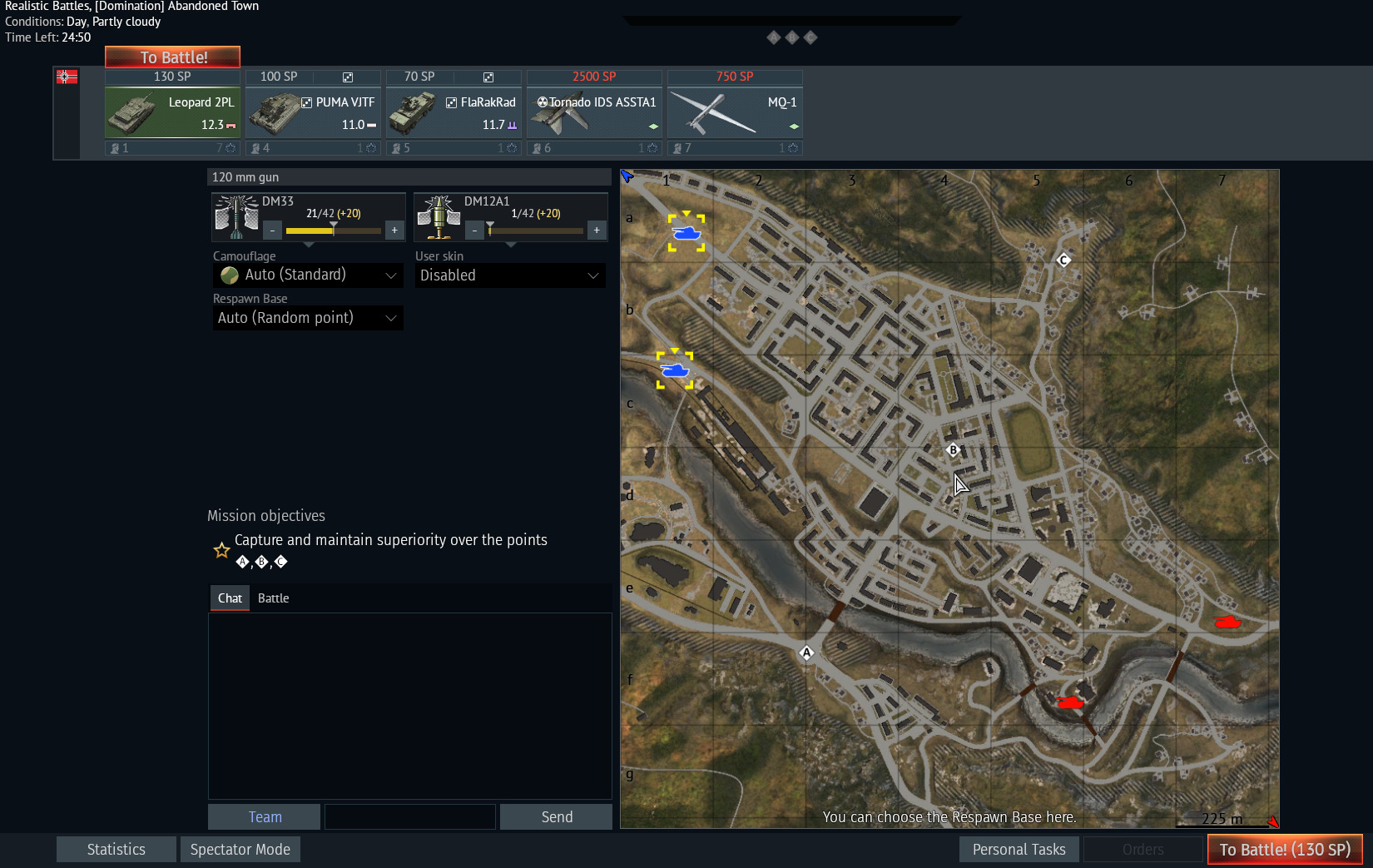Click capture point C on the map
The image size is (1373, 868).
(1063, 260)
